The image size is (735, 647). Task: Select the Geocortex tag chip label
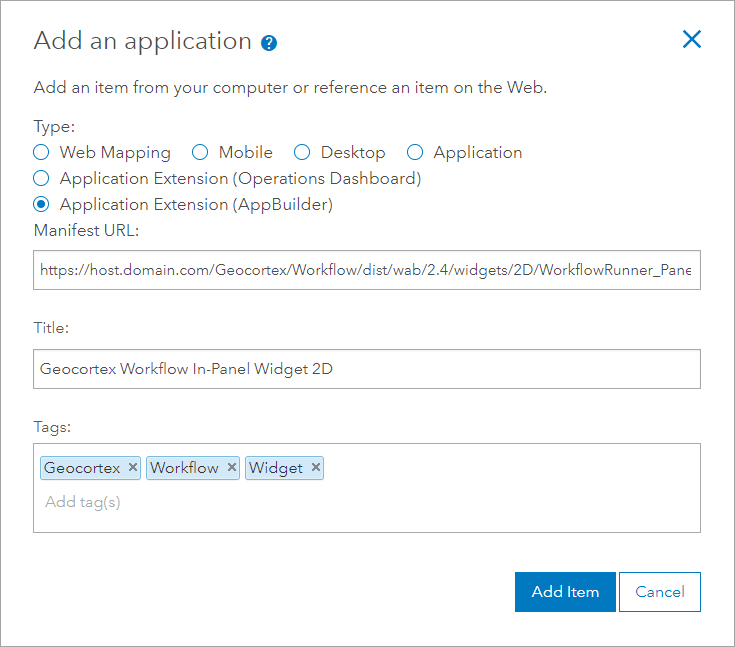pyautogui.click(x=82, y=468)
